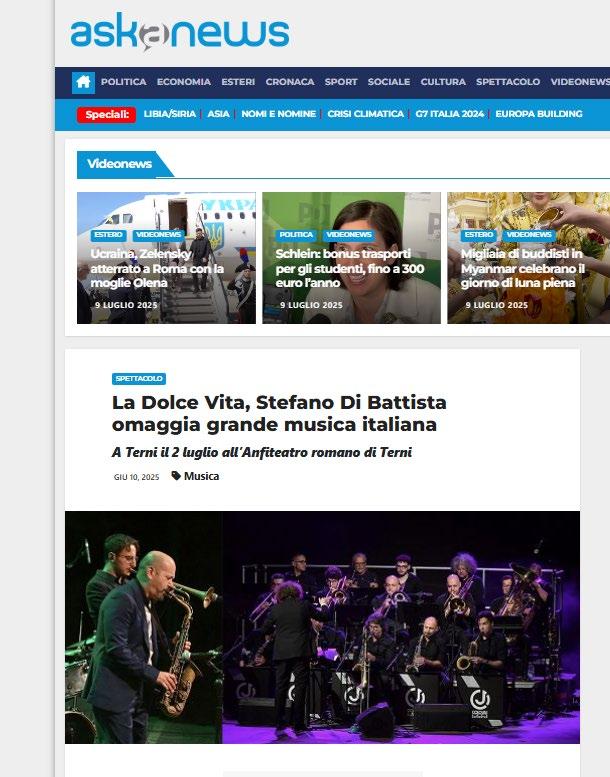Open the askanews logo homepage
The image size is (610, 777).
point(180,32)
